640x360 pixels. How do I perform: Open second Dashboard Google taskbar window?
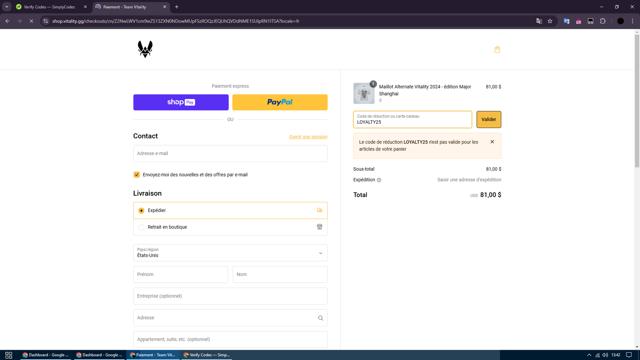click(x=99, y=355)
